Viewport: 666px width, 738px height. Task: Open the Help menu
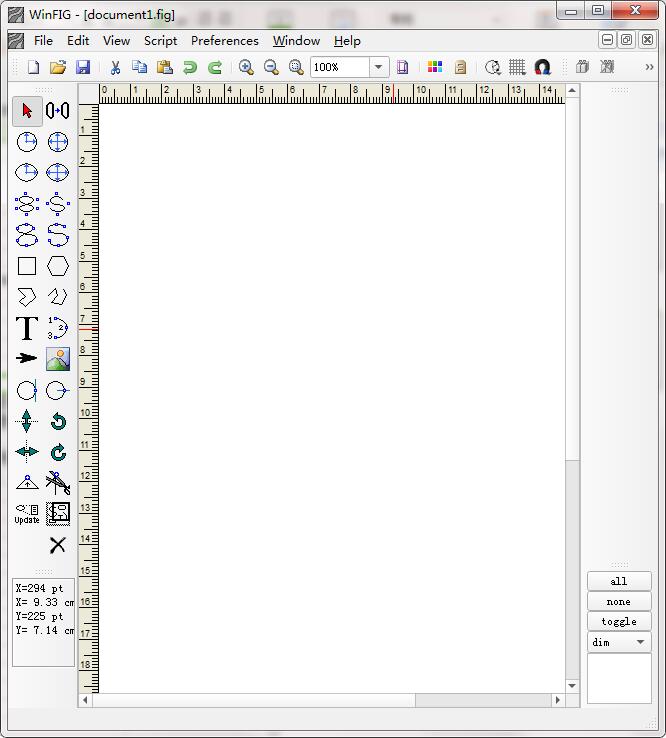(x=347, y=41)
